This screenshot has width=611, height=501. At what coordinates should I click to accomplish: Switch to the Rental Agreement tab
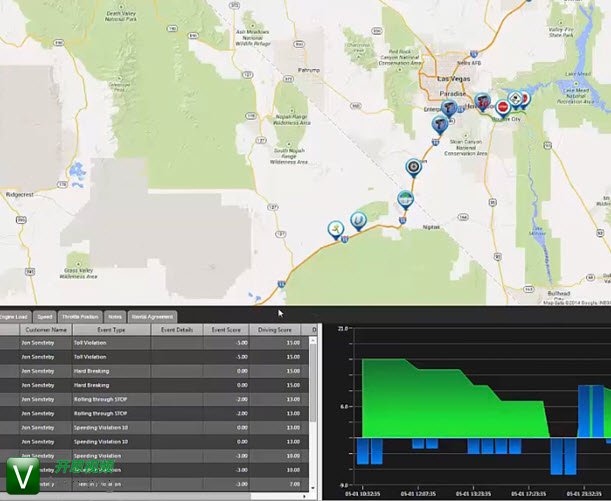(152, 317)
